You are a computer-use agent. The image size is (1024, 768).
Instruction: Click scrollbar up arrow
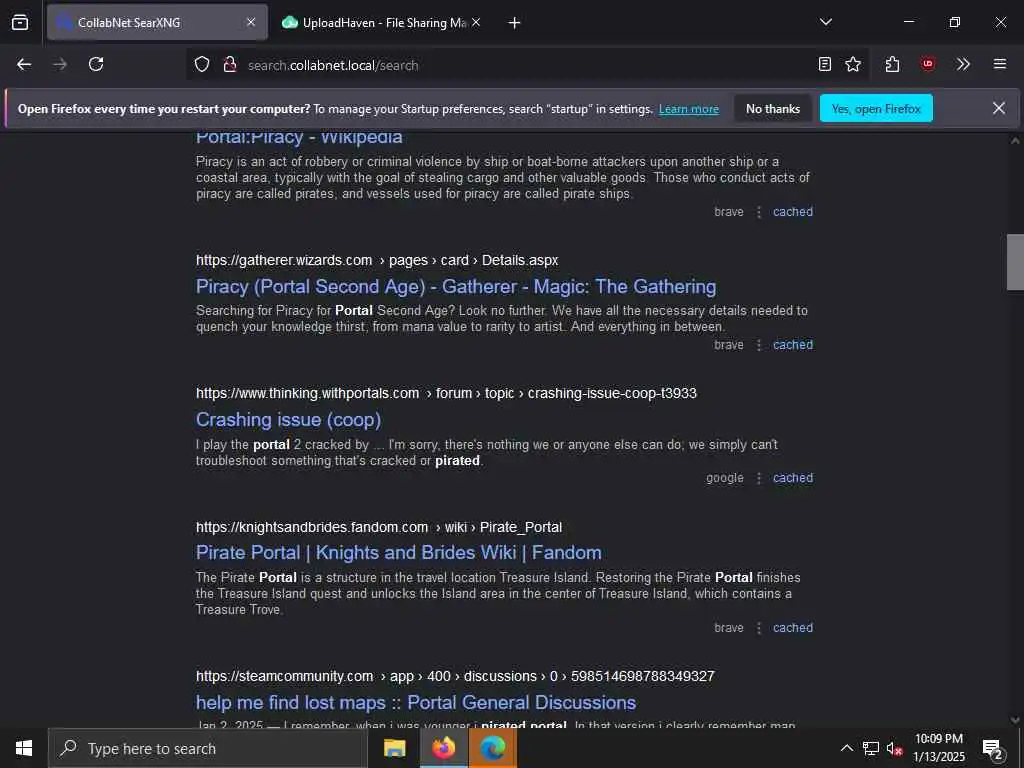click(1015, 140)
